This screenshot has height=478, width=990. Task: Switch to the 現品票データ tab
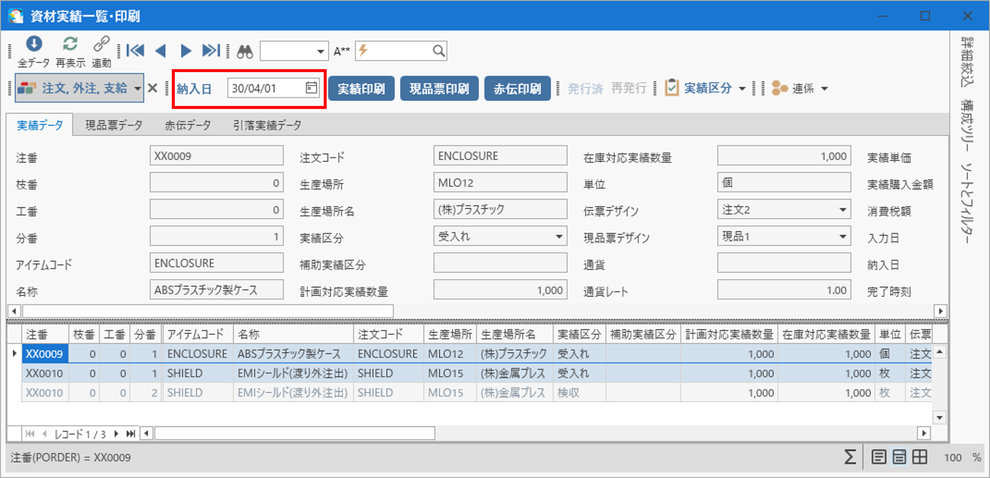[114, 125]
